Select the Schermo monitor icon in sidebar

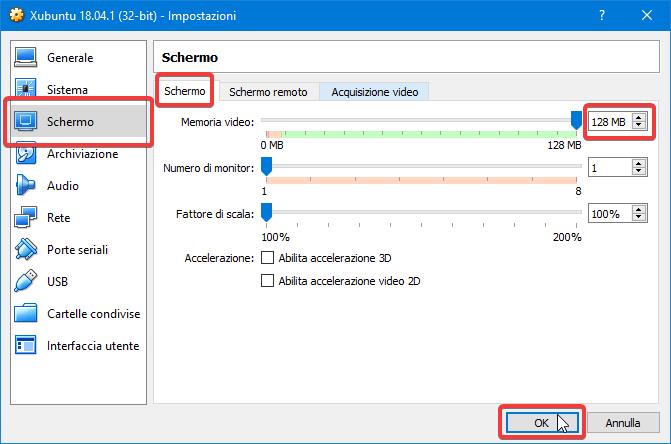pos(26,121)
